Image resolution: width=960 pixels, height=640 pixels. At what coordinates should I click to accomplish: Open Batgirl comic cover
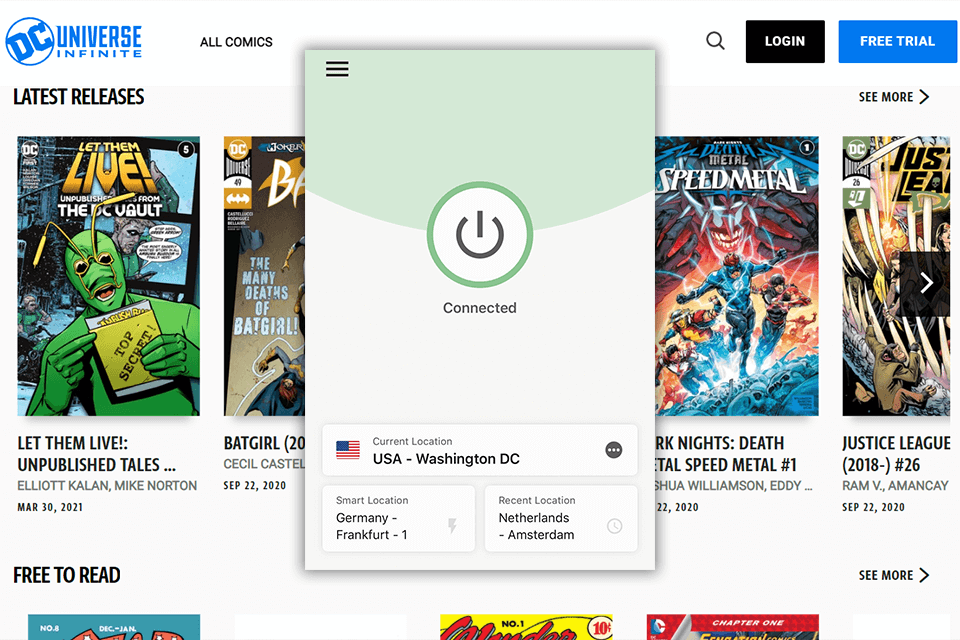(264, 276)
